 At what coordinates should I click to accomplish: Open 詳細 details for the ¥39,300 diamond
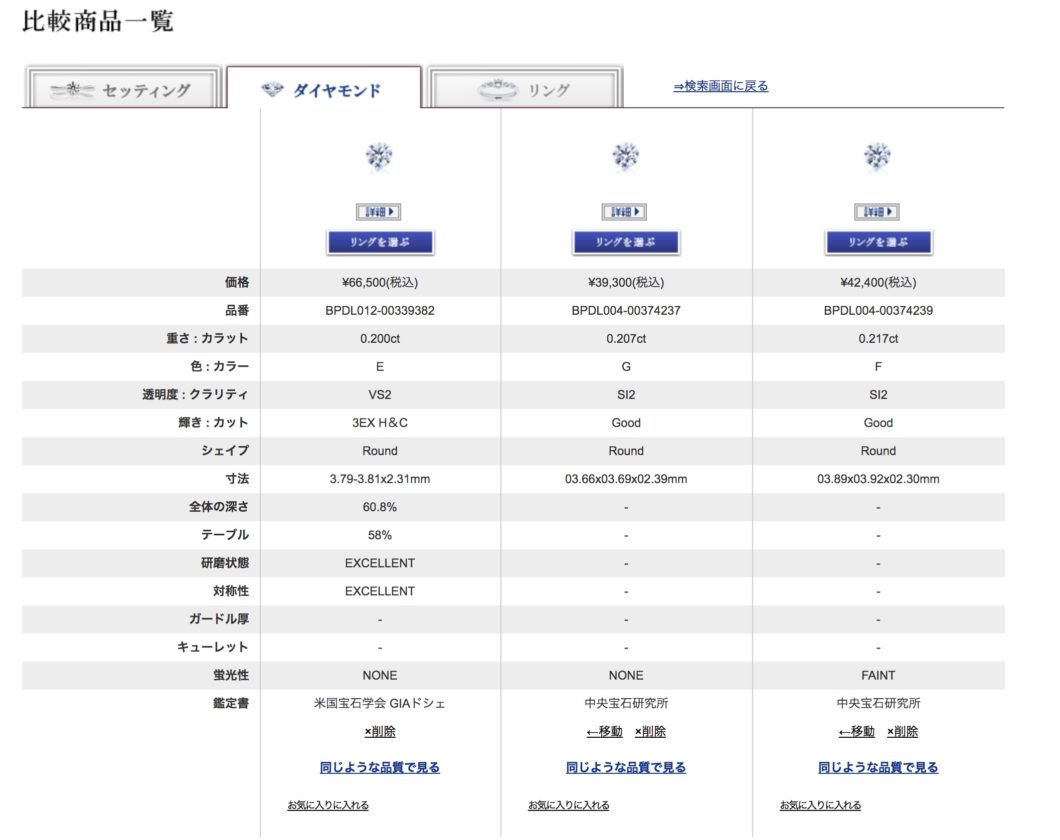click(625, 212)
